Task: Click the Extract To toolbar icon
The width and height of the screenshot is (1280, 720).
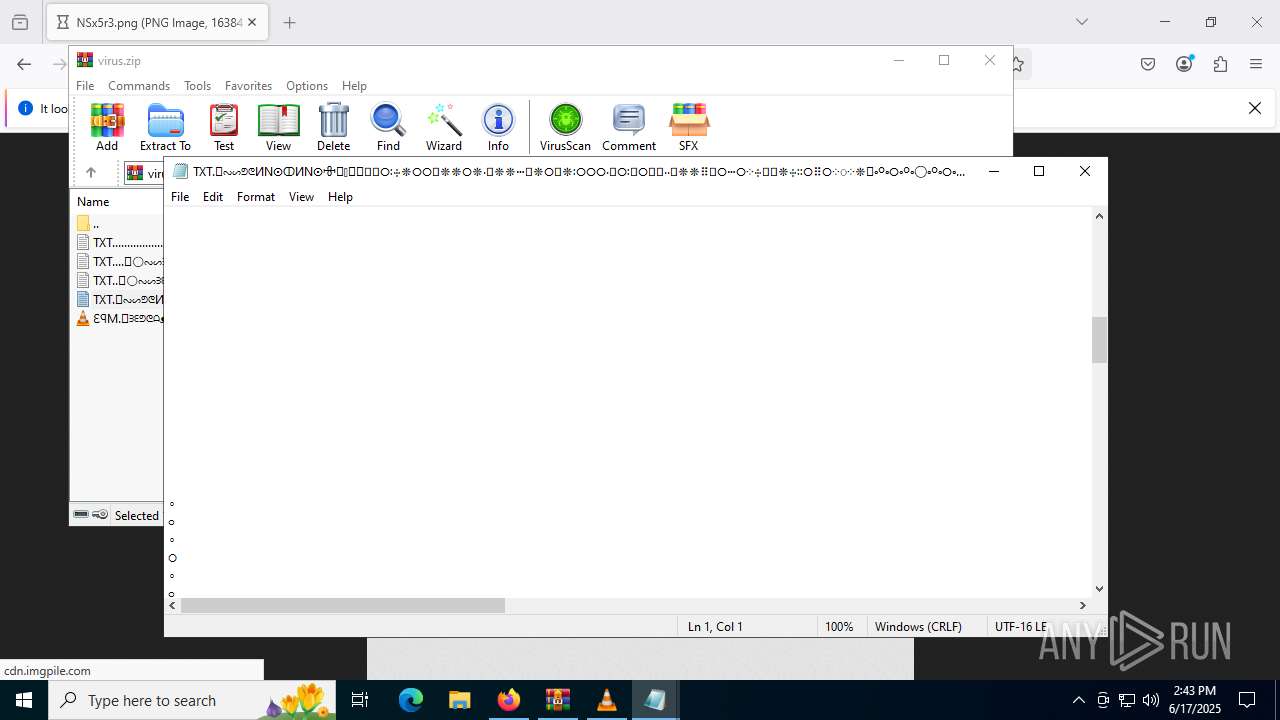Action: [x=165, y=127]
